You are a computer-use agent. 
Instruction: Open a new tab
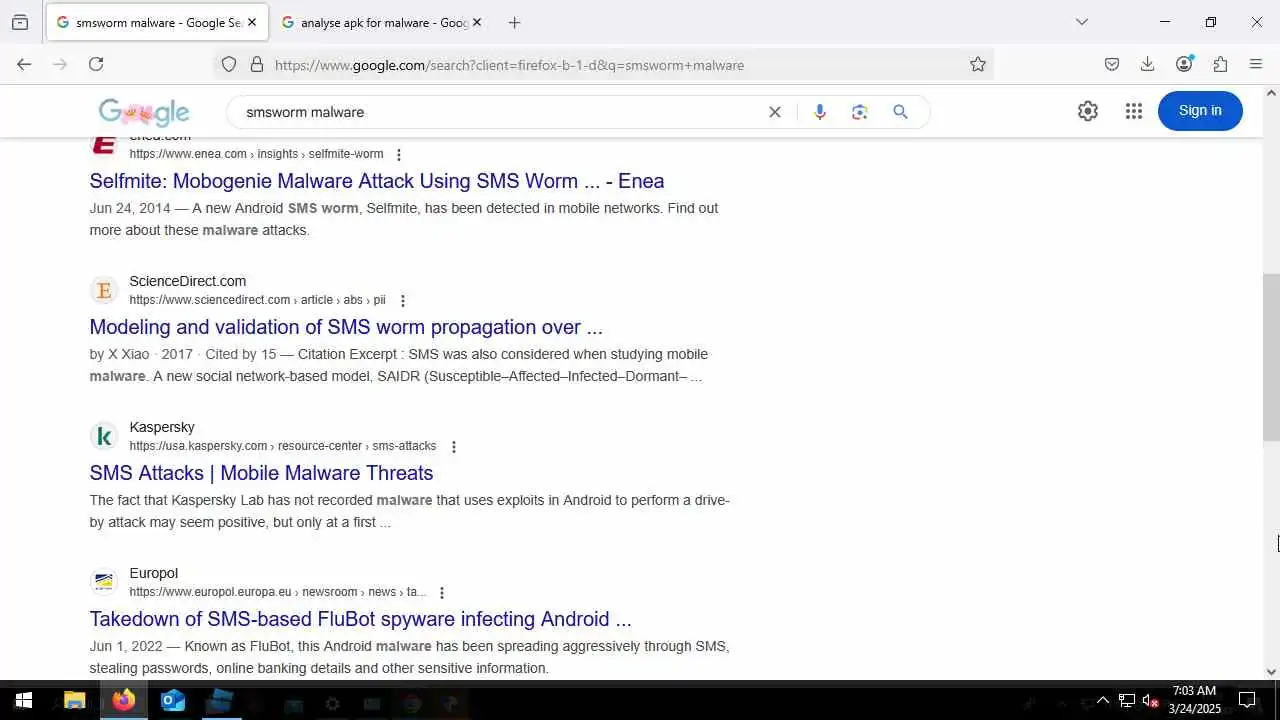pos(514,22)
